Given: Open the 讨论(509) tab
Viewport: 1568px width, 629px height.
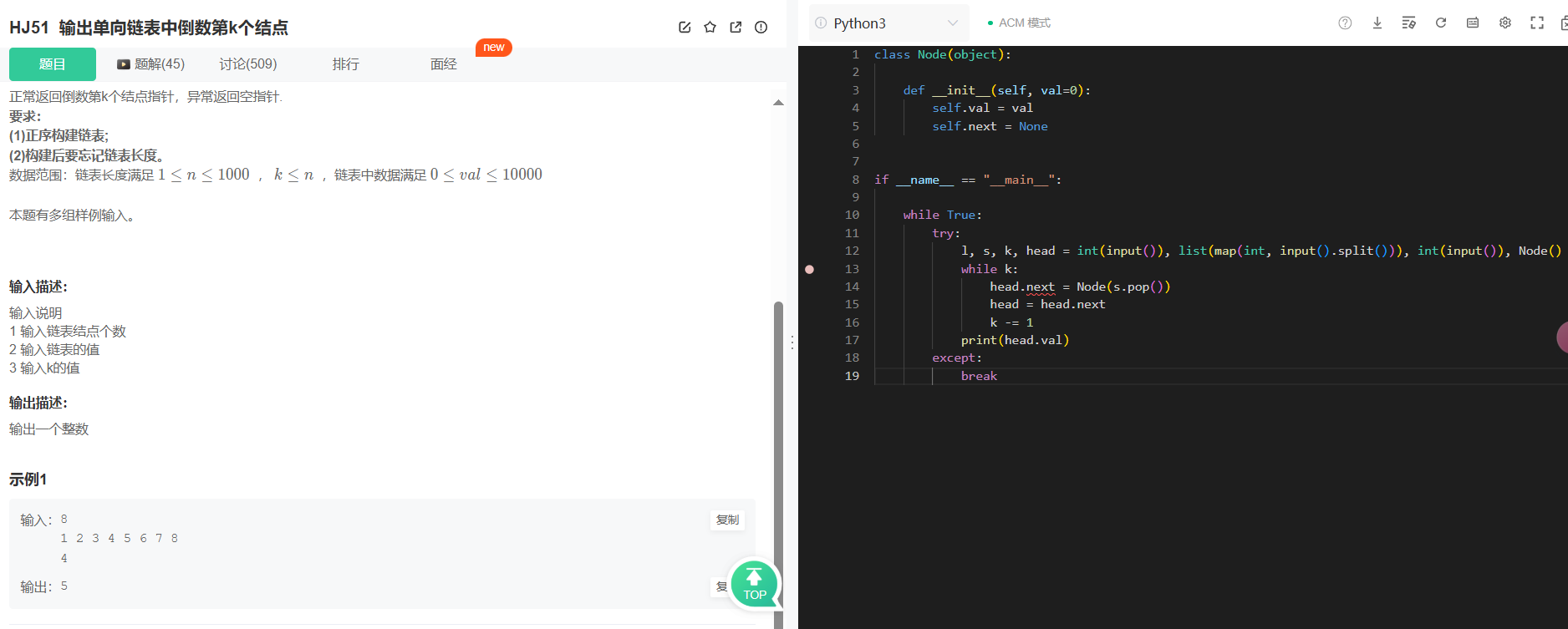Looking at the screenshot, I should click(x=248, y=64).
